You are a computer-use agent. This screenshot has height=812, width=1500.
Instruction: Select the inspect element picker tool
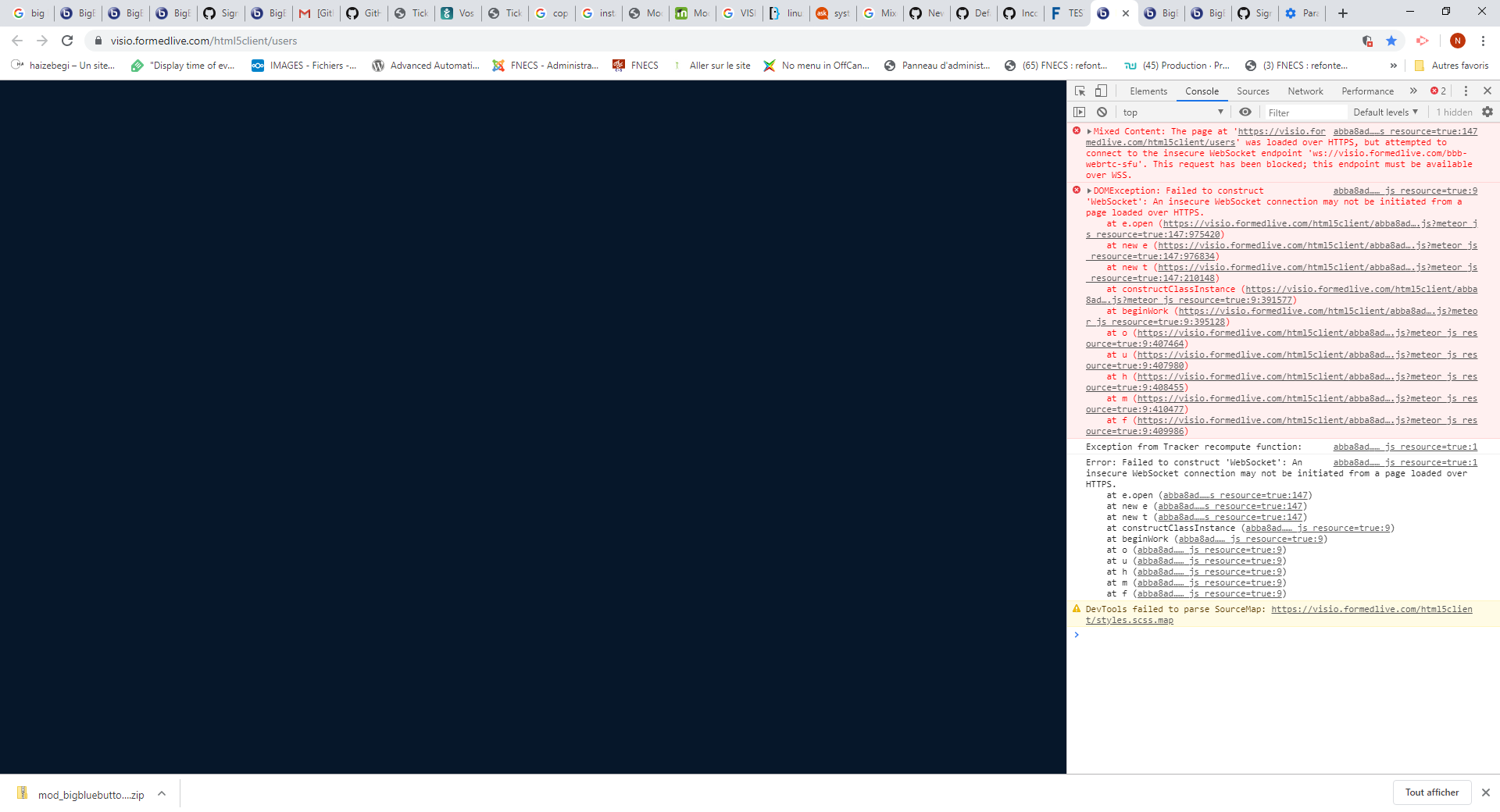[x=1080, y=91]
